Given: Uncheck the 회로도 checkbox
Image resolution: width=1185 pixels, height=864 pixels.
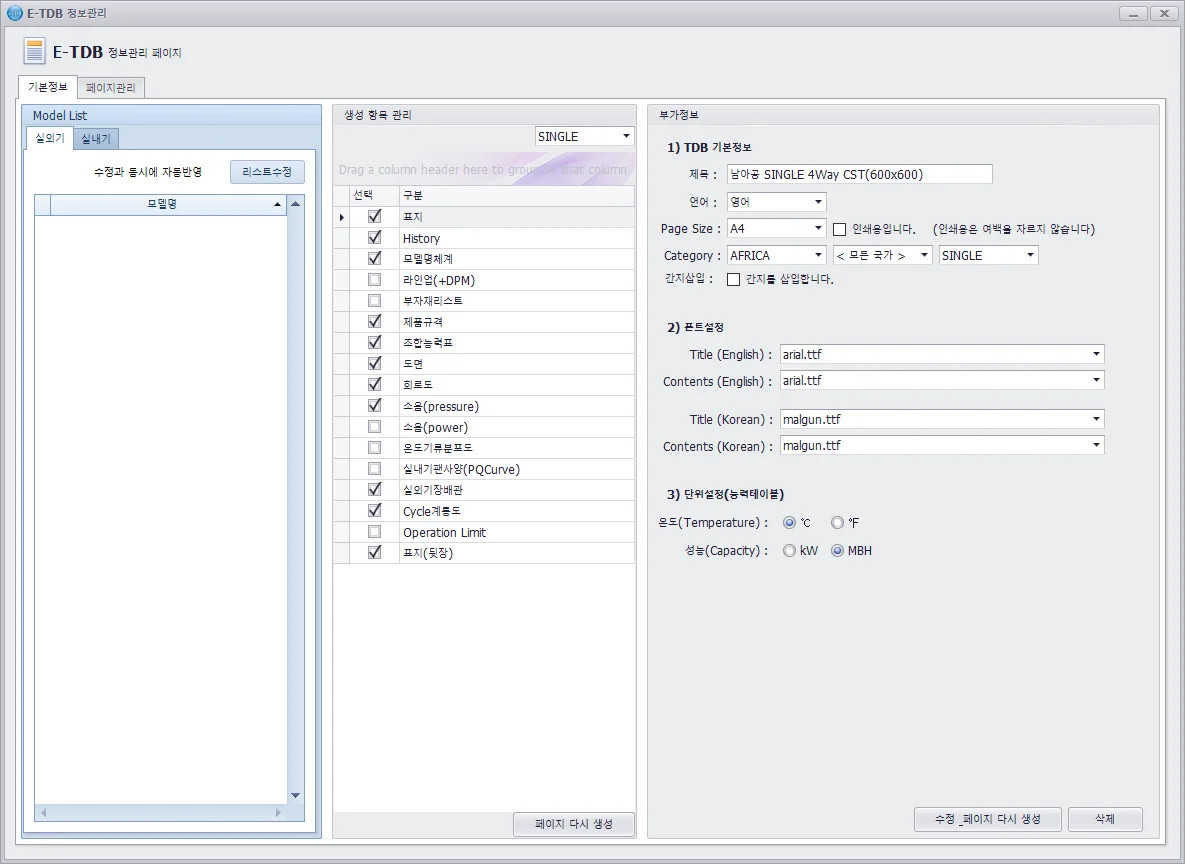Looking at the screenshot, I should (374, 385).
